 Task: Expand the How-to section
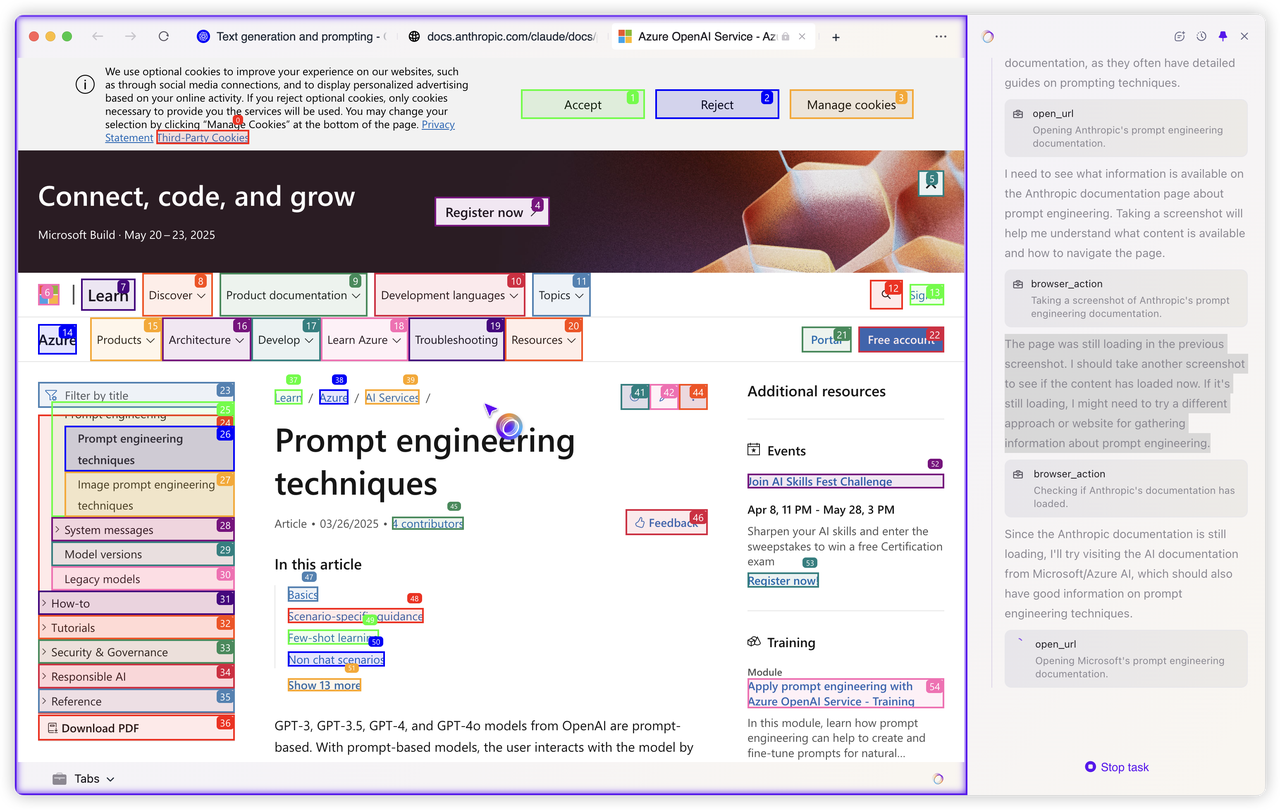click(x=136, y=603)
